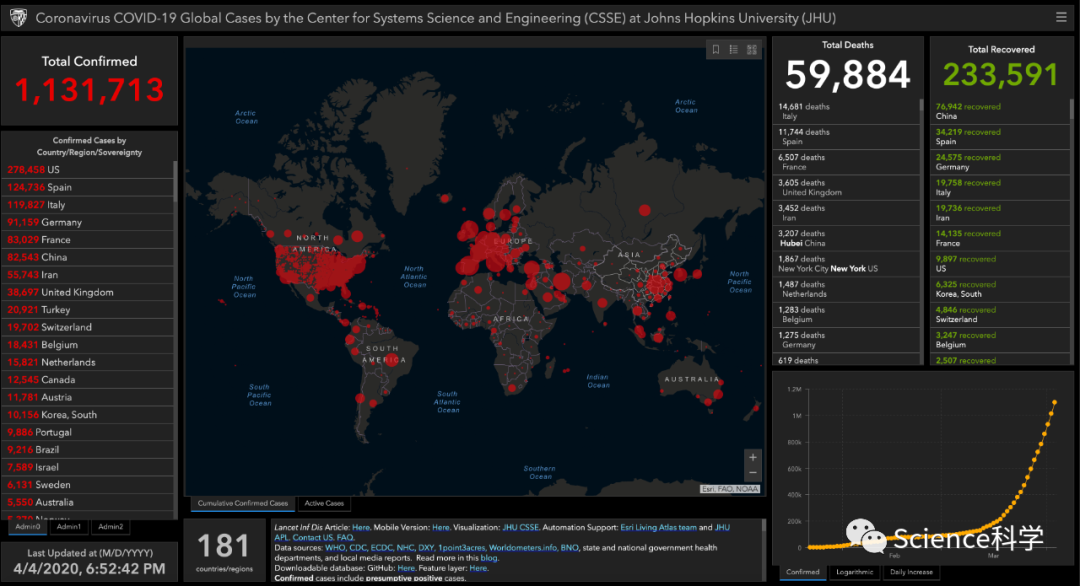Screen dimensions: 1080x586
Task: Click the 24,575 recovered Germany entry
Action: 999,162
